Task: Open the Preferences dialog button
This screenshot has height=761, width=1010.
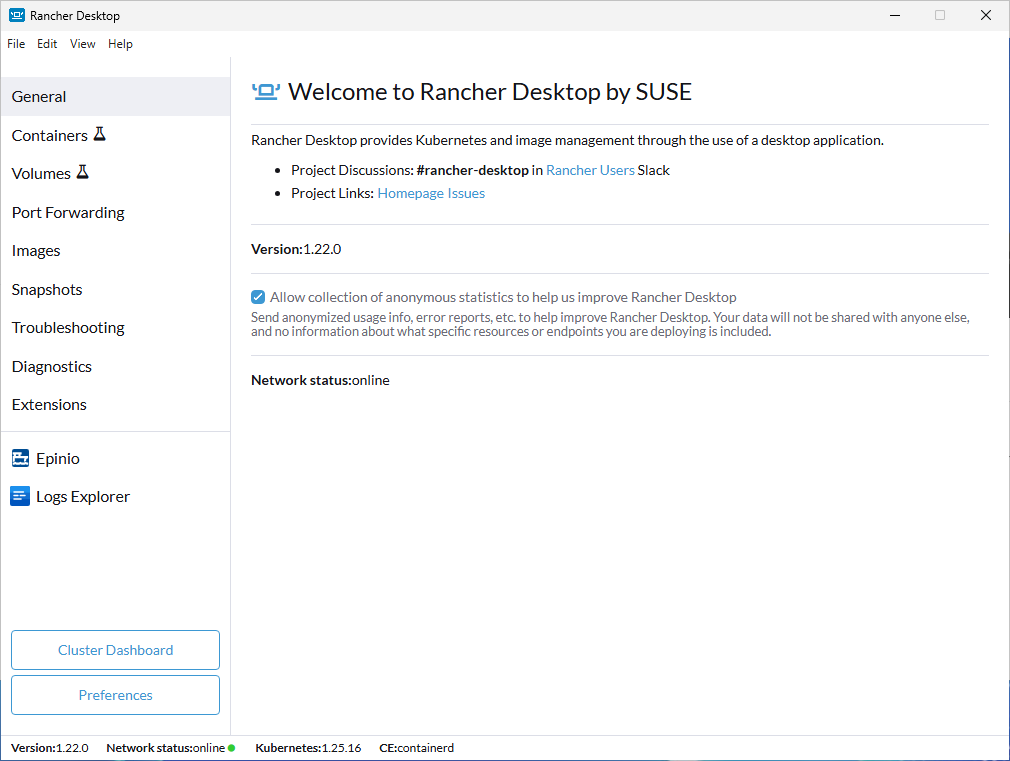Action: click(115, 695)
